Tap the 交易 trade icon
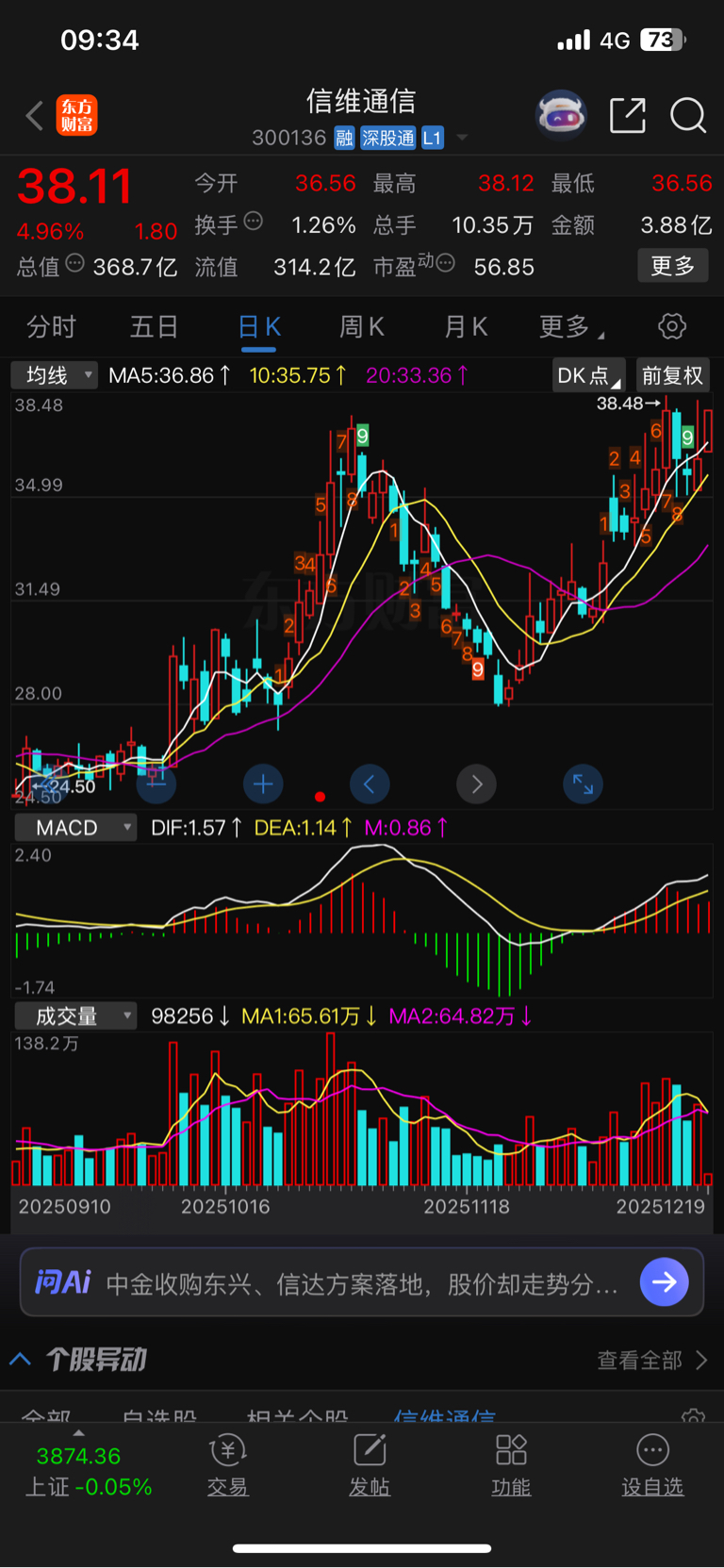This screenshot has width=724, height=1568. tap(227, 1450)
